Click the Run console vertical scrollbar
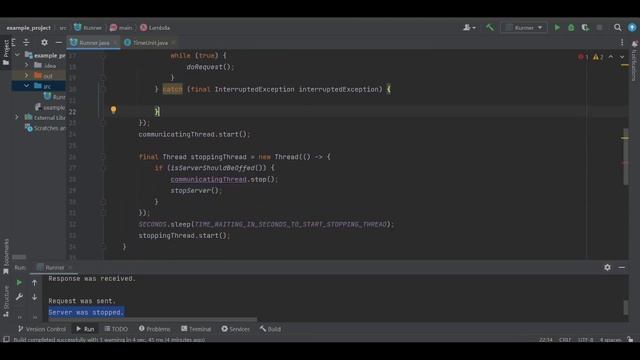The height and width of the screenshot is (360, 640). tap(626, 307)
